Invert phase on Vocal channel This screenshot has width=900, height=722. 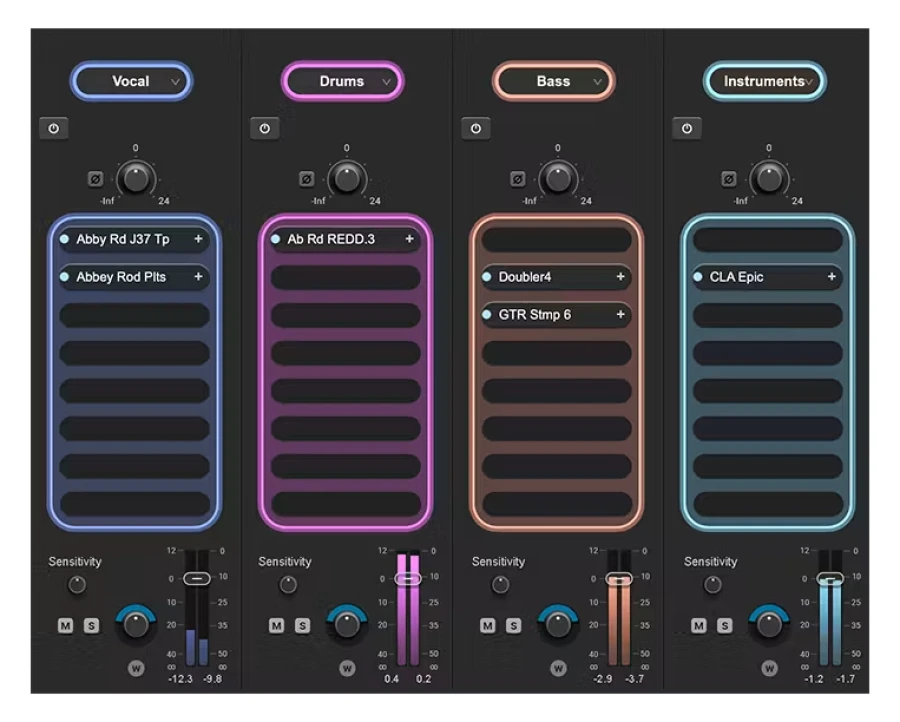tap(95, 179)
